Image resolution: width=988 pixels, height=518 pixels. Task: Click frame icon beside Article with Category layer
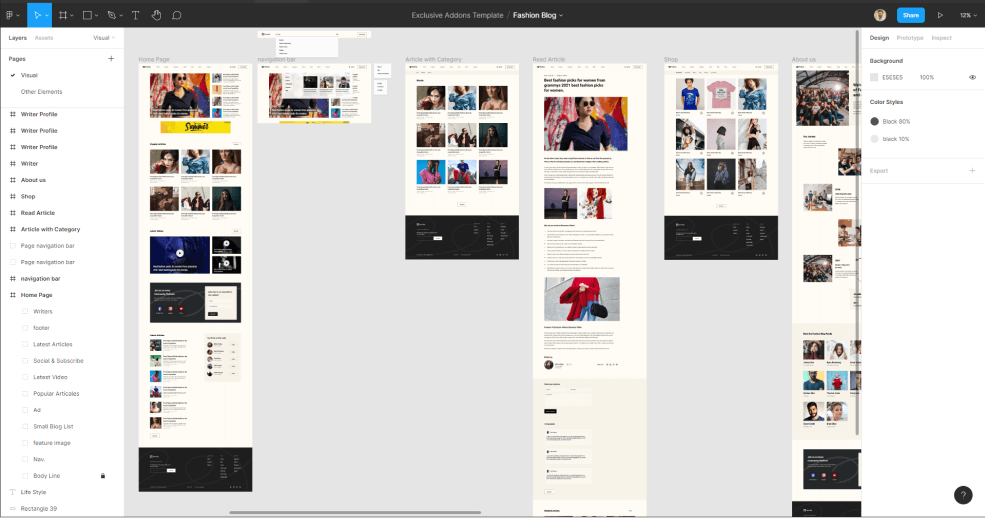[x=13, y=229]
